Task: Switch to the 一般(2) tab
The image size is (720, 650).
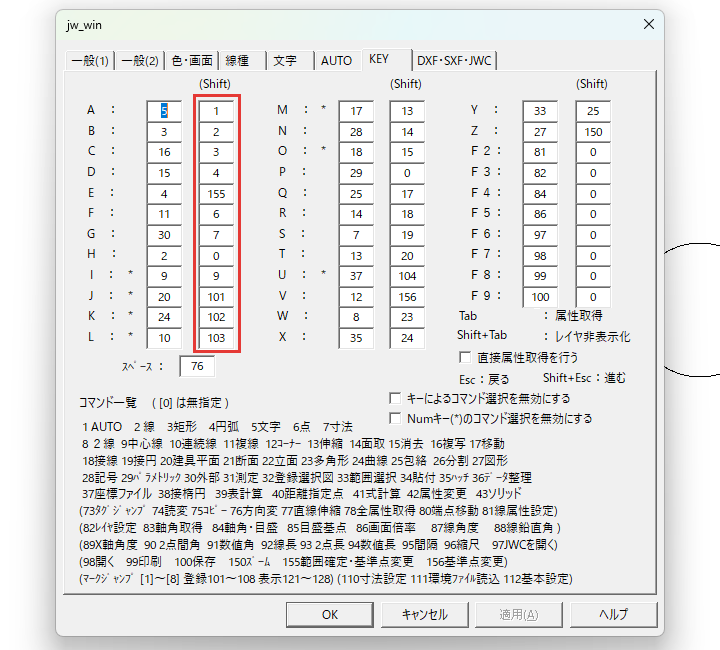Action: click(x=140, y=61)
